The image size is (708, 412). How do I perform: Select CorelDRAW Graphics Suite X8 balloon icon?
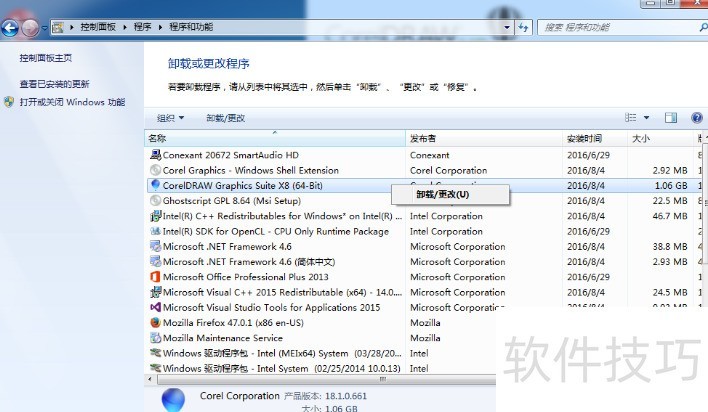point(155,185)
